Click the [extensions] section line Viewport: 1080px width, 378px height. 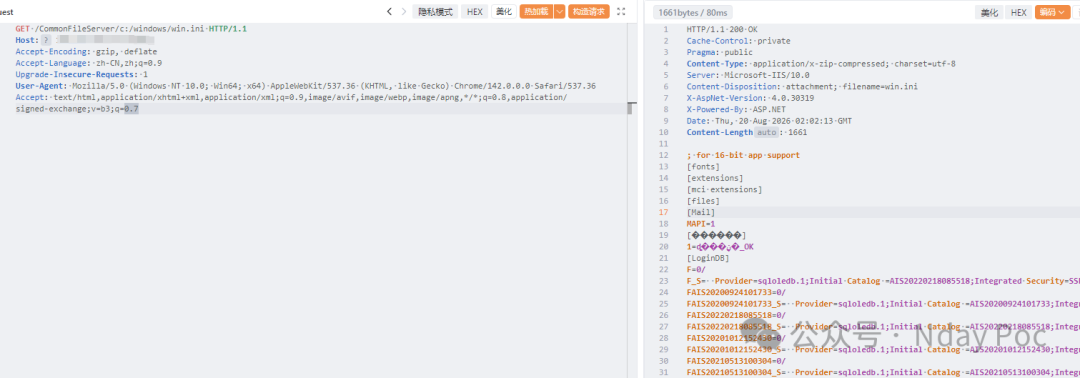(x=714, y=178)
